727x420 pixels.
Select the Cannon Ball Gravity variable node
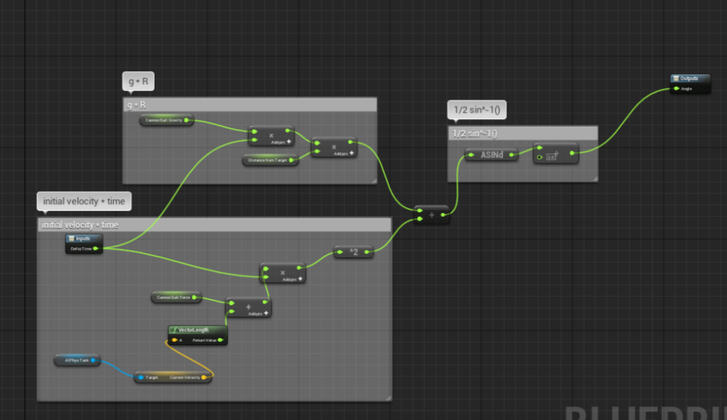[x=166, y=120]
